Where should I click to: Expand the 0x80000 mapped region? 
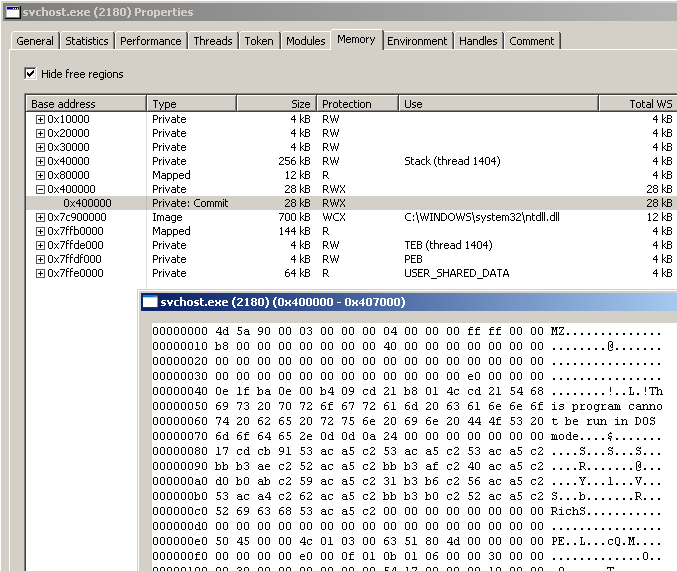pos(40,175)
